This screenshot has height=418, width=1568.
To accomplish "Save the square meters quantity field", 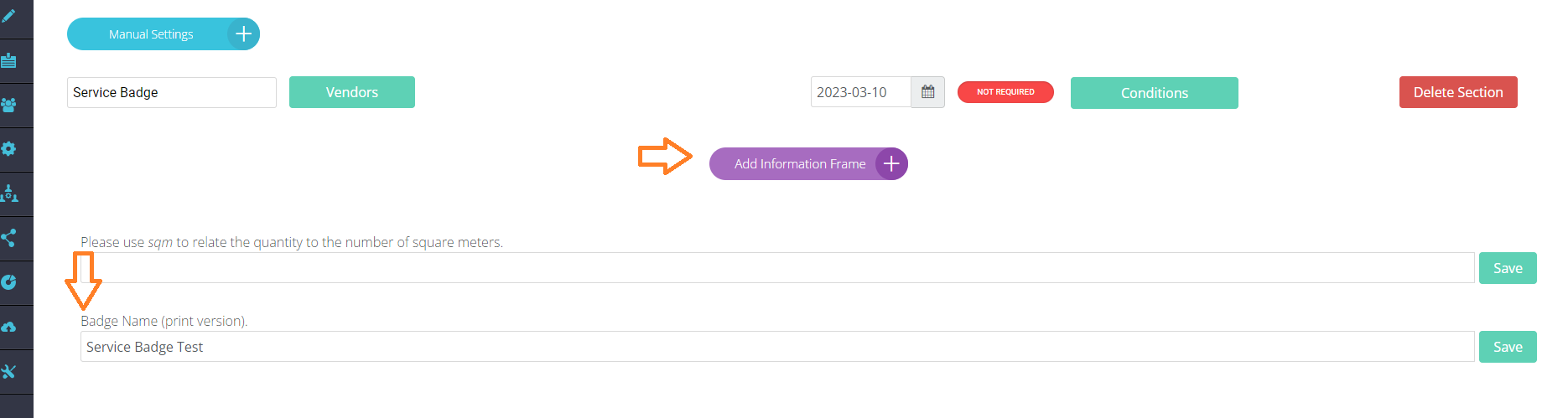I will [1507, 268].
